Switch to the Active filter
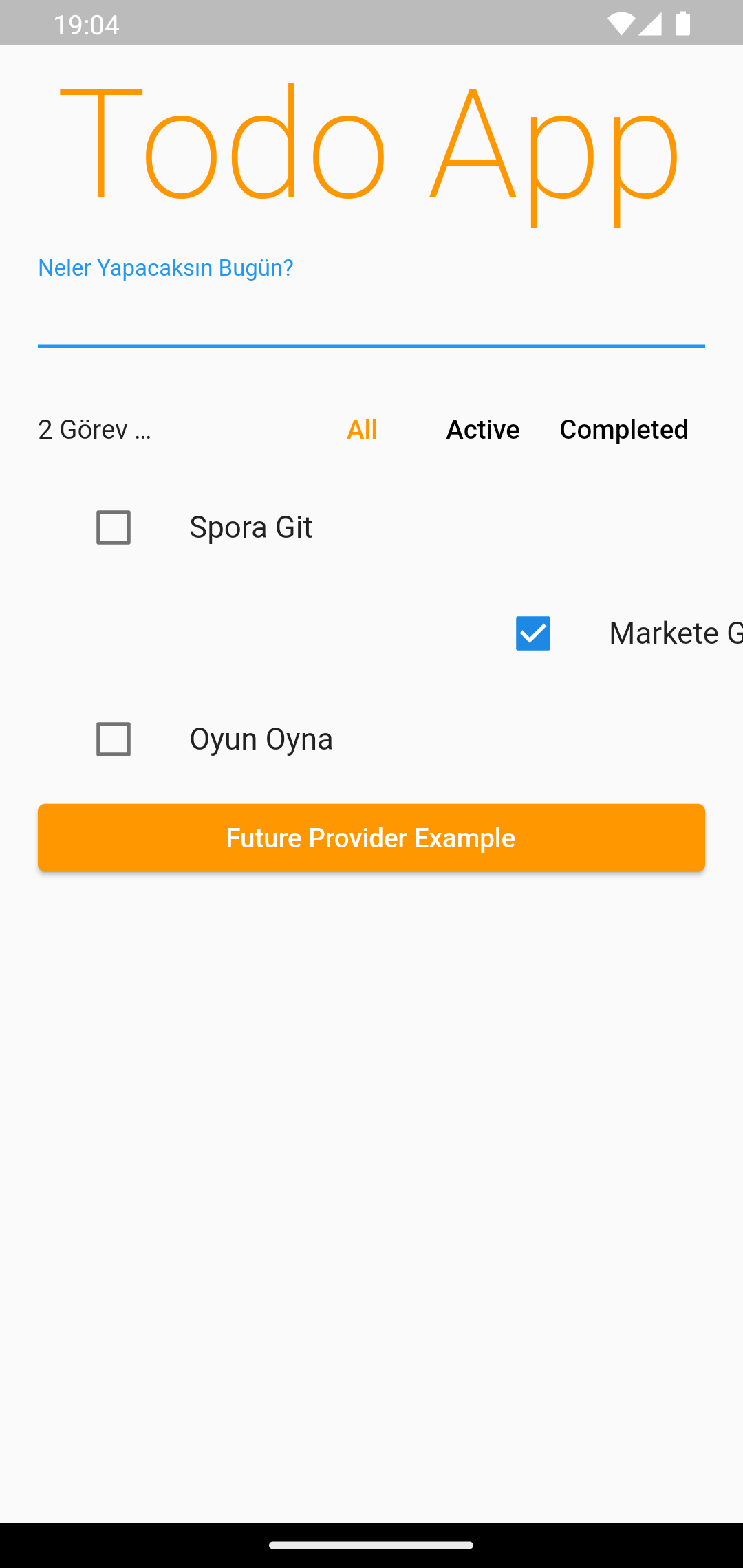The height and width of the screenshot is (1568, 743). pos(482,429)
